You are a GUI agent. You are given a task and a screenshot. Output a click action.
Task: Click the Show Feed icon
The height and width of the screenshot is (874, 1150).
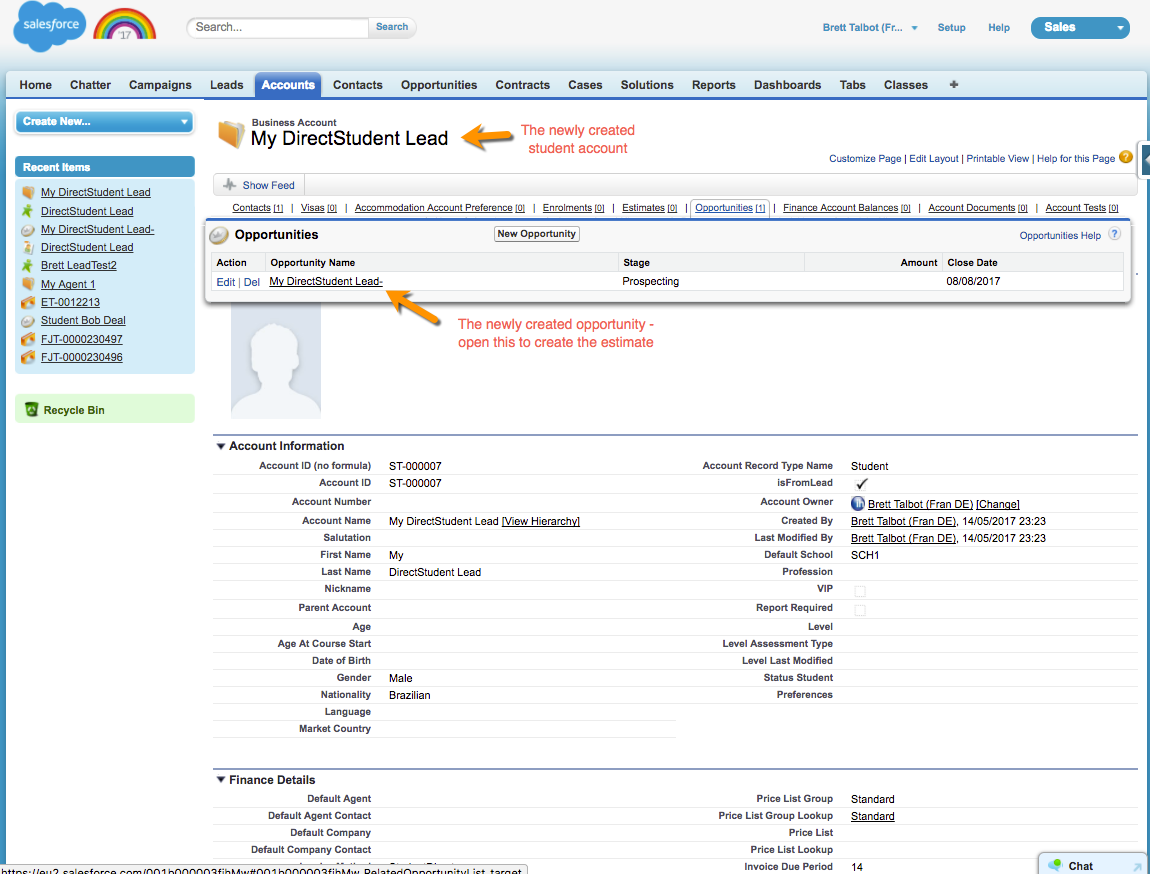click(x=229, y=185)
